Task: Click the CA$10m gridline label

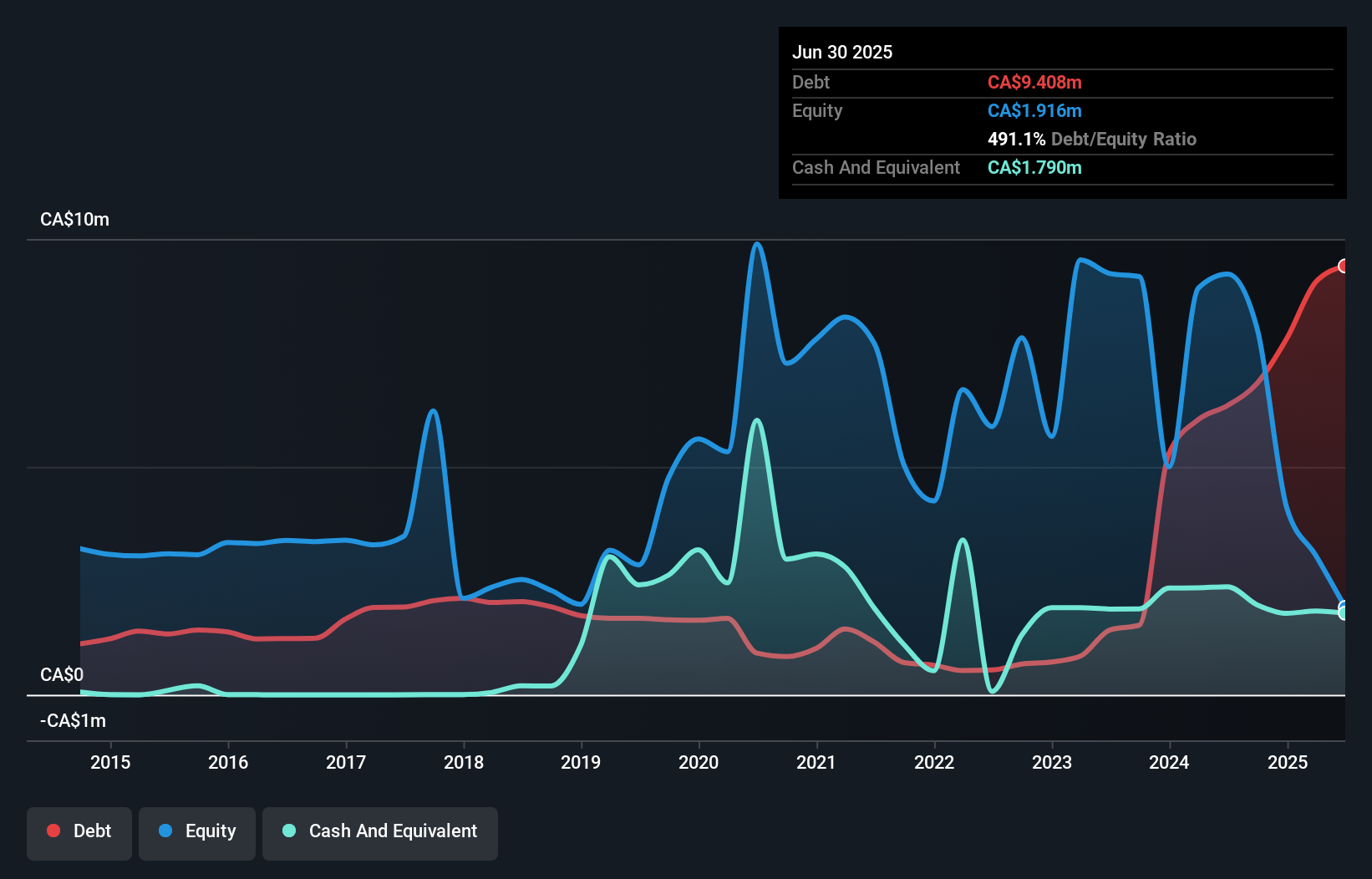Action: 74,219
